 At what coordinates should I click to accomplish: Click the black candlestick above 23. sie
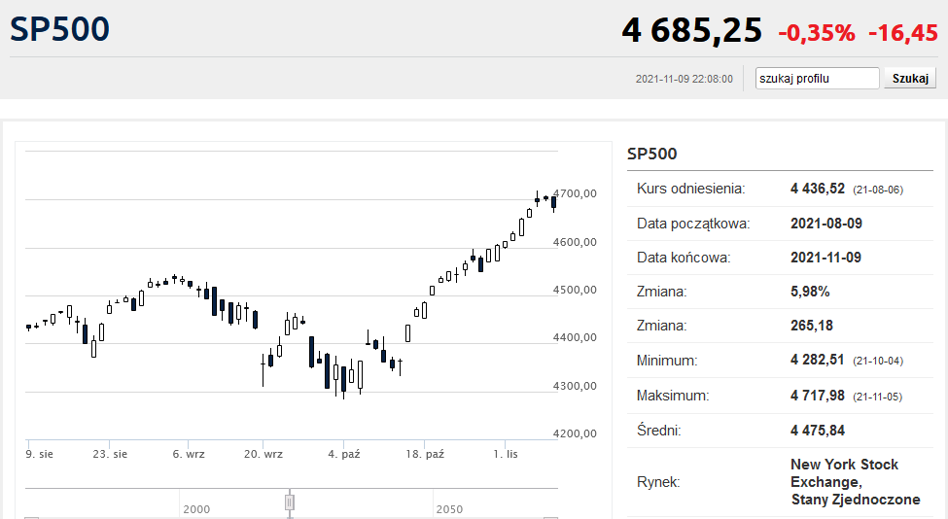point(85,334)
